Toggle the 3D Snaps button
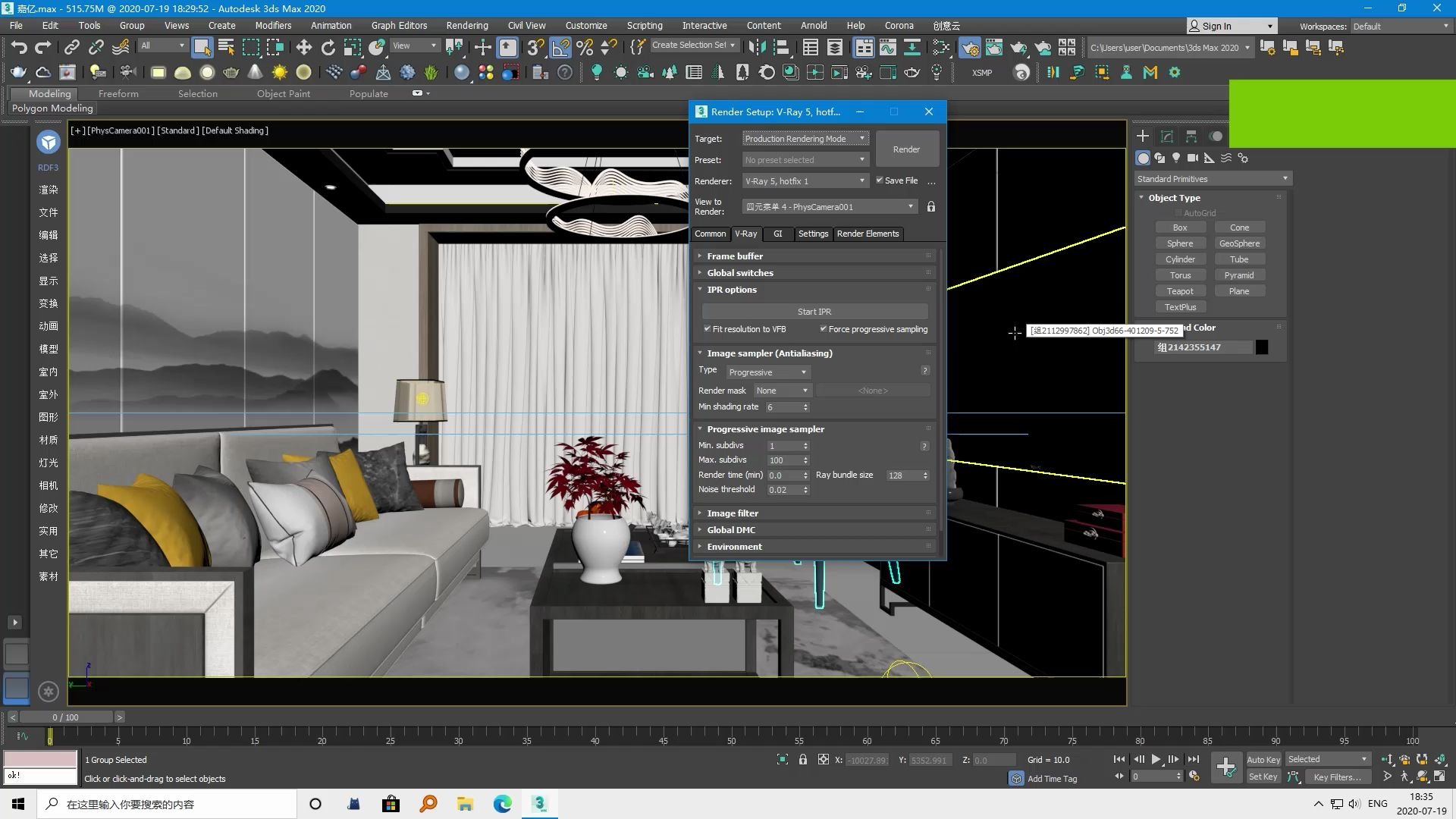Screen dimensions: 1456x819 click(535, 48)
